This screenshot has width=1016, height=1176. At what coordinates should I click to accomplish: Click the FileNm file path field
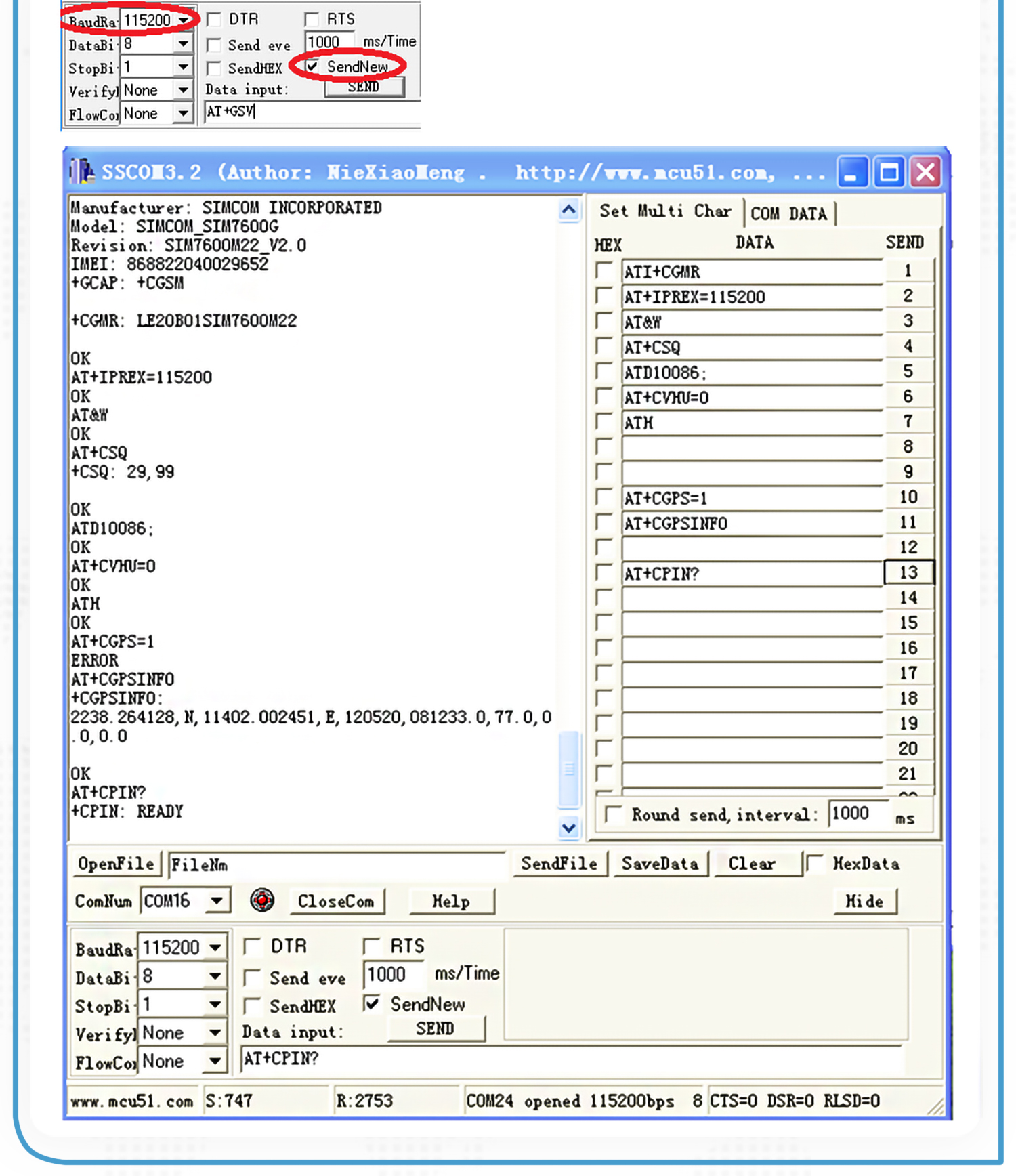coord(337,865)
